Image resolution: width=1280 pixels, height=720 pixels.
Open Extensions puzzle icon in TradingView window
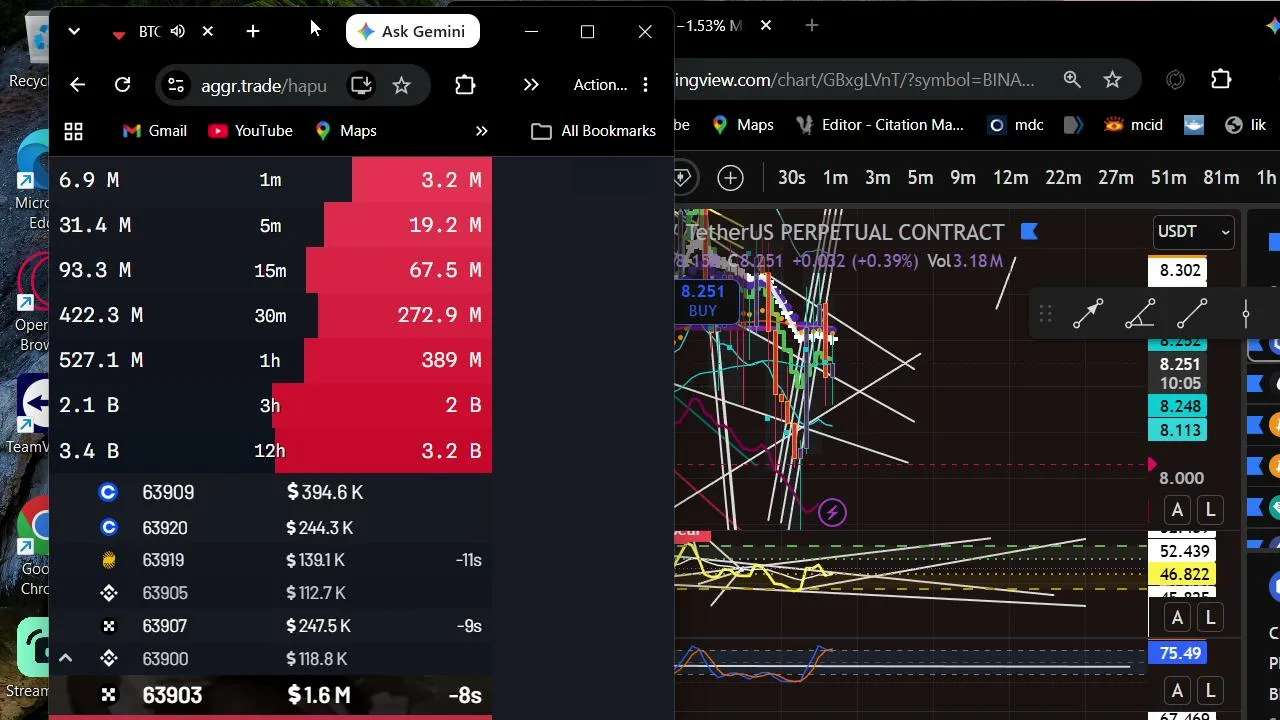1221,80
